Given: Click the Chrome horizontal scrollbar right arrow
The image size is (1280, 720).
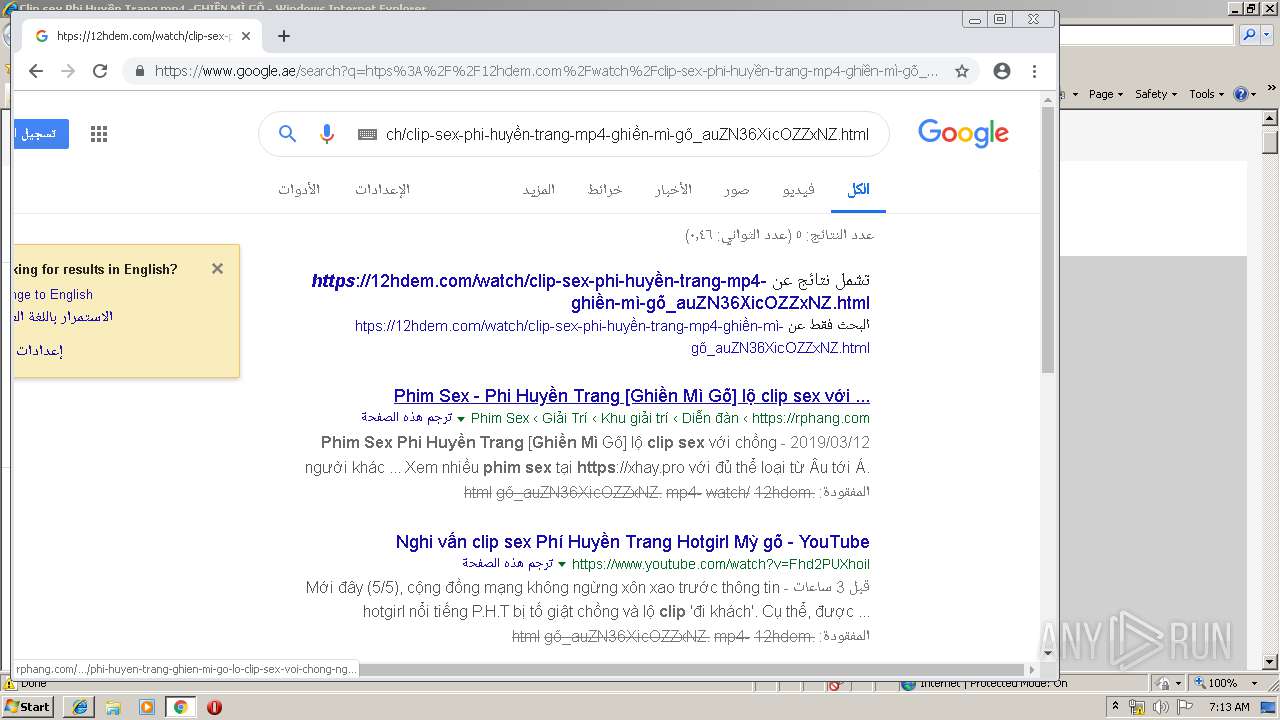Looking at the screenshot, I should point(1031,669).
